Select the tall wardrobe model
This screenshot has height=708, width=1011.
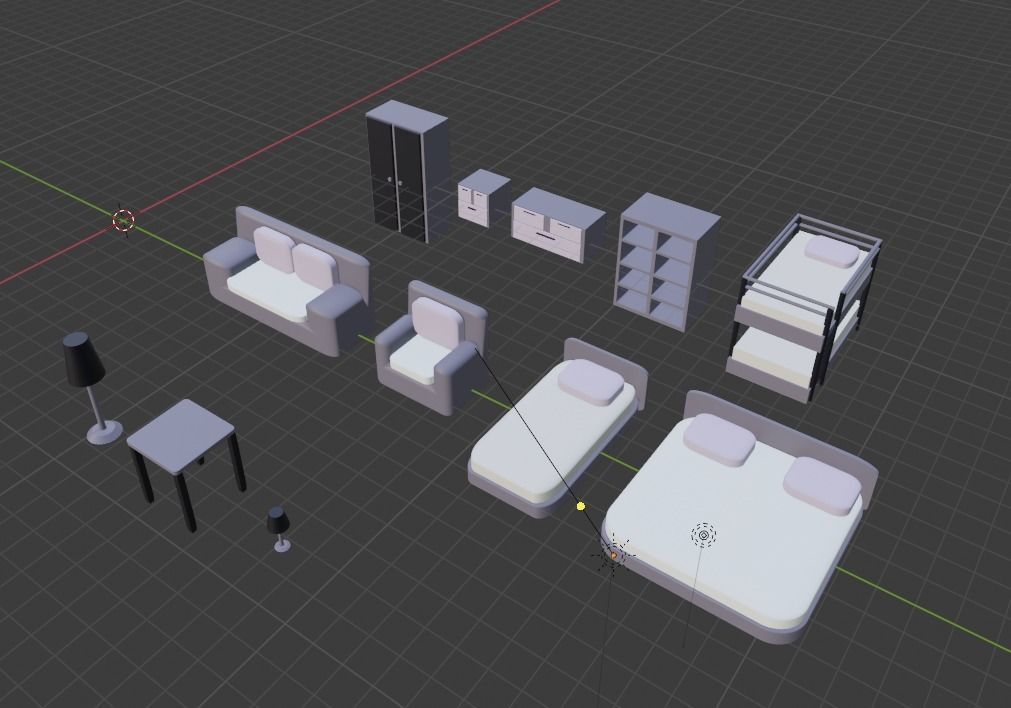[x=407, y=171]
